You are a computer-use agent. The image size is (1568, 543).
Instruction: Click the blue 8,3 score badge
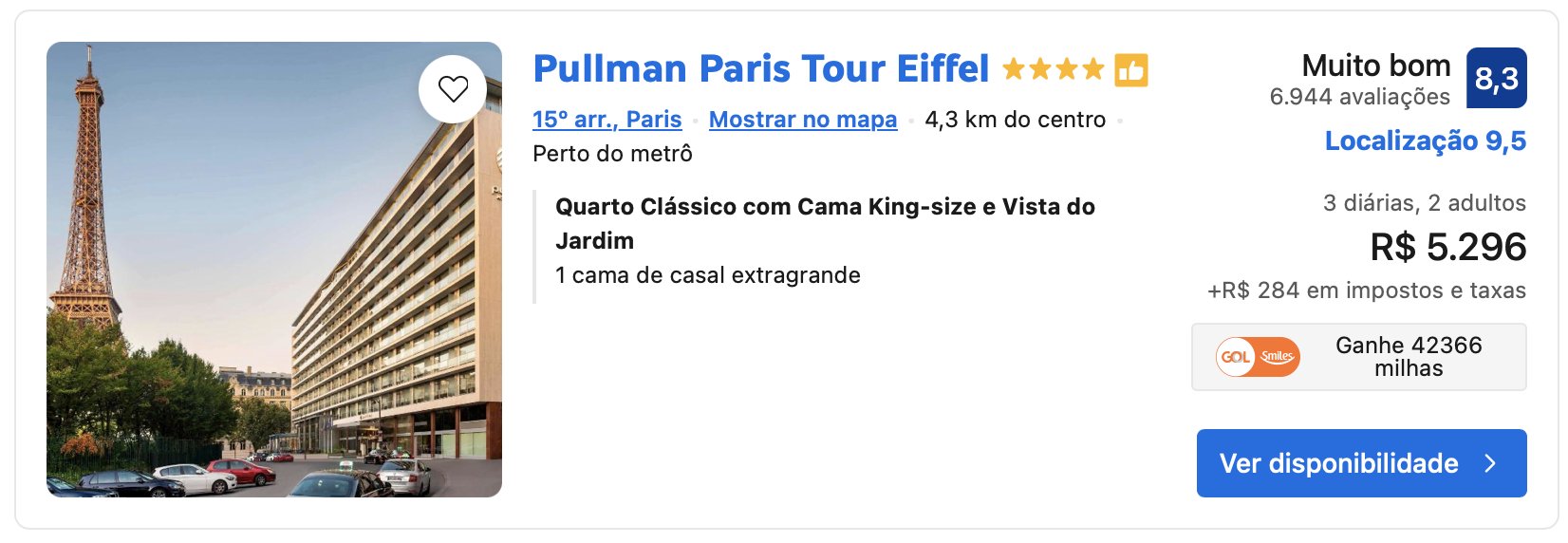click(1497, 78)
